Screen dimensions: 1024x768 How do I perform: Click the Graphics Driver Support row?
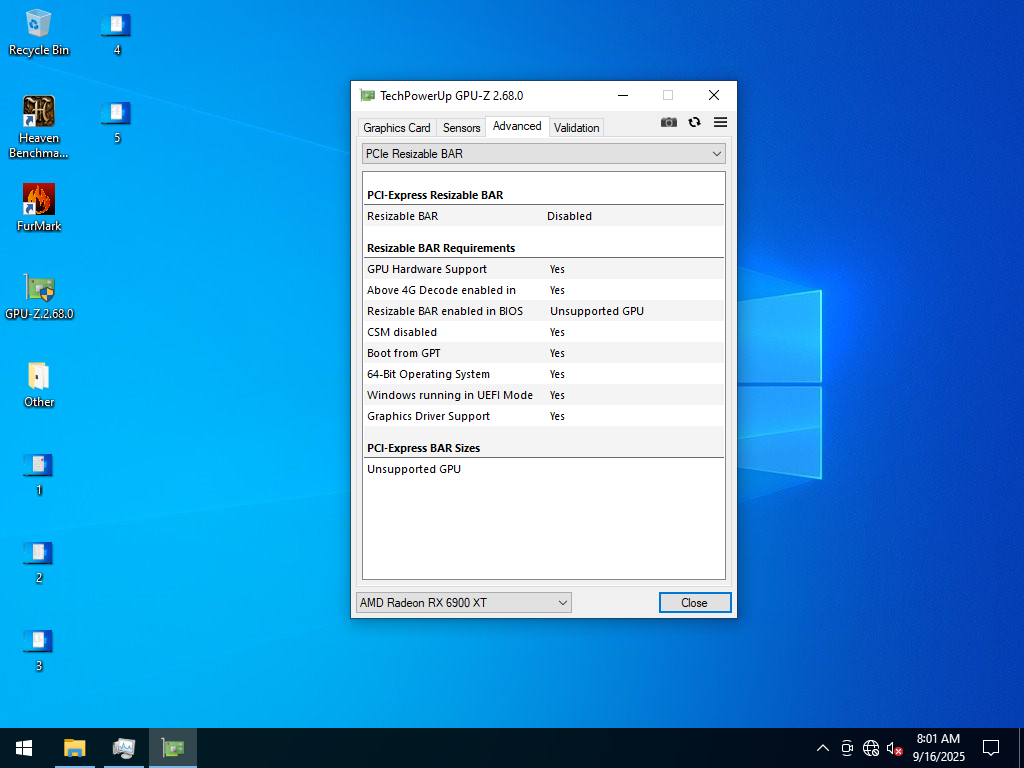click(543, 416)
